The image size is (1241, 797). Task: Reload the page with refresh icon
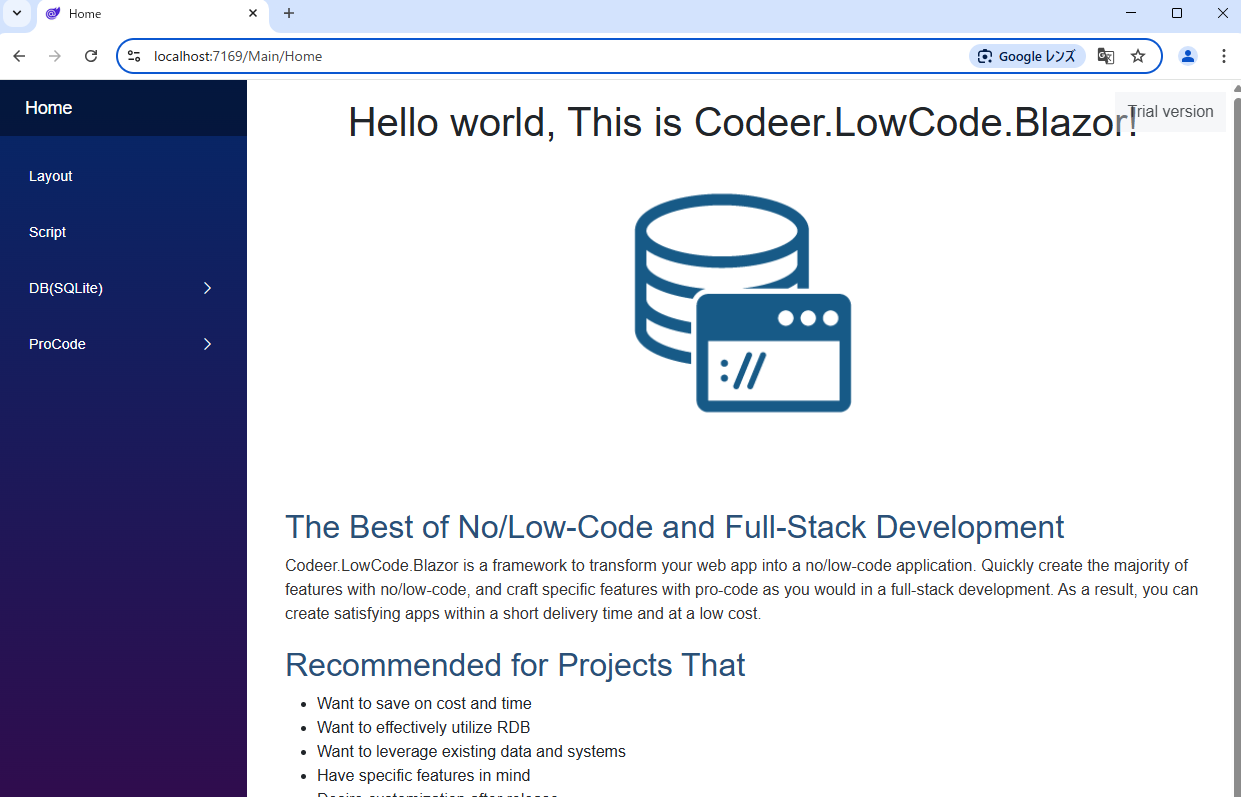(x=91, y=56)
